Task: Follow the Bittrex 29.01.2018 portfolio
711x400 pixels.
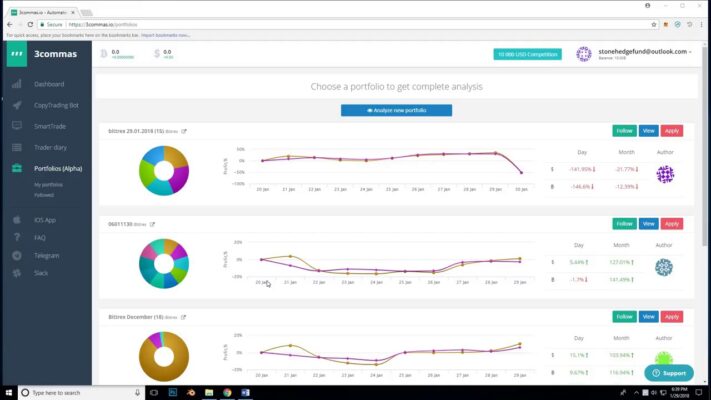Action: [x=624, y=131]
